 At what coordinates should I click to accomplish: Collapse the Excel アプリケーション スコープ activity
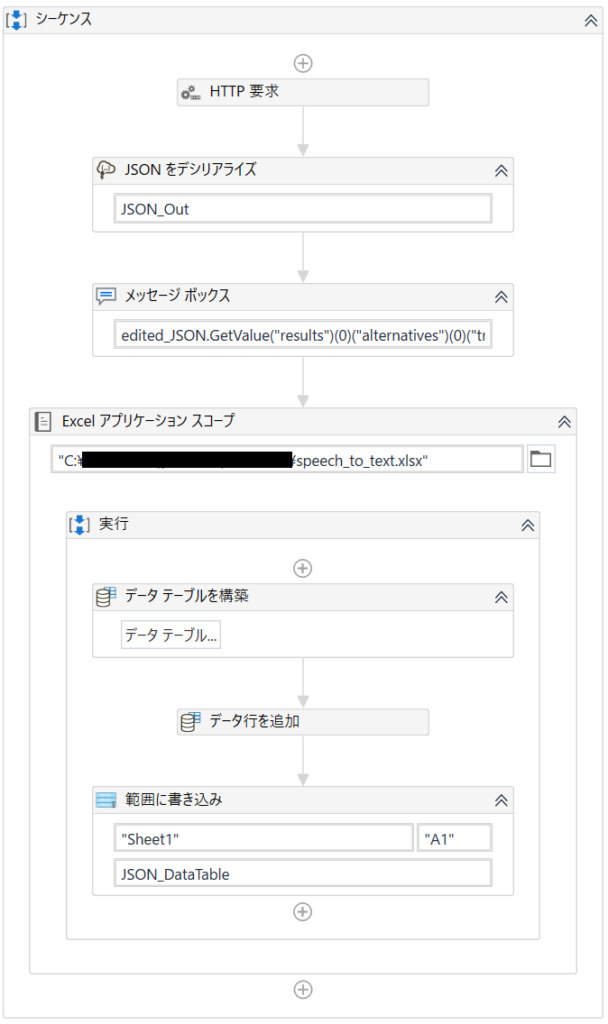coord(564,422)
